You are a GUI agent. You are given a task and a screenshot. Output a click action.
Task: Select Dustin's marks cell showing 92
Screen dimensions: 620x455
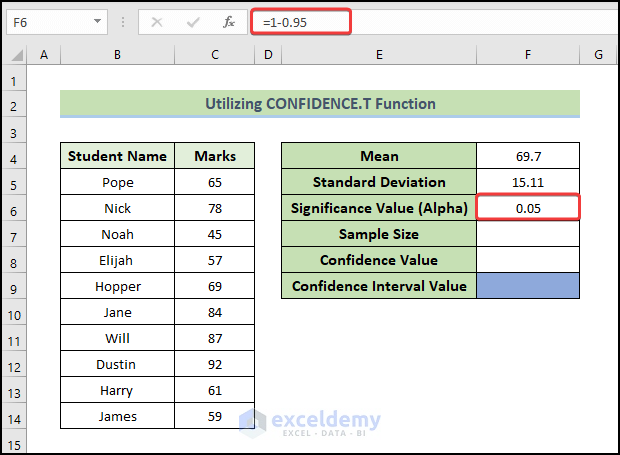(215, 364)
